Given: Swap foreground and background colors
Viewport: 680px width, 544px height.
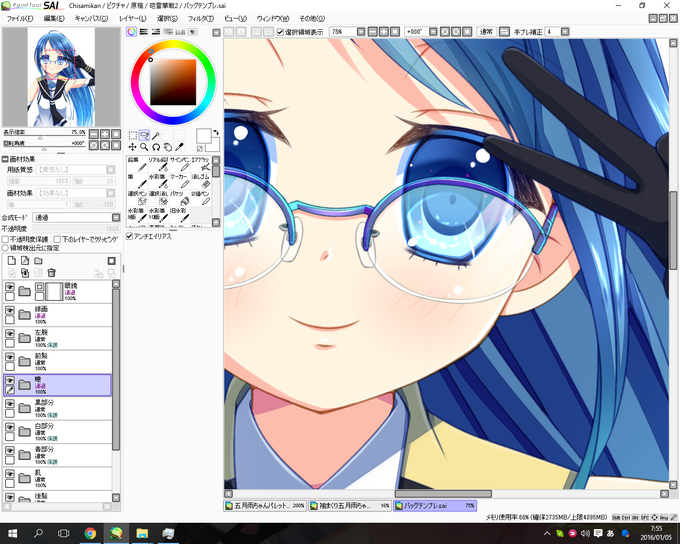Looking at the screenshot, I should point(216,132).
